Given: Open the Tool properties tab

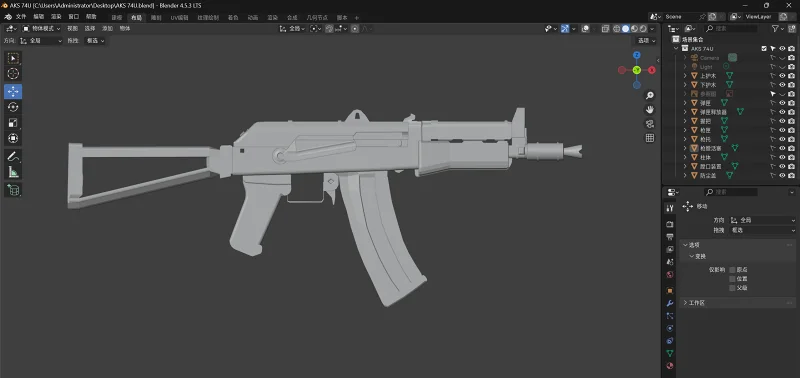Looking at the screenshot, I should [670, 208].
